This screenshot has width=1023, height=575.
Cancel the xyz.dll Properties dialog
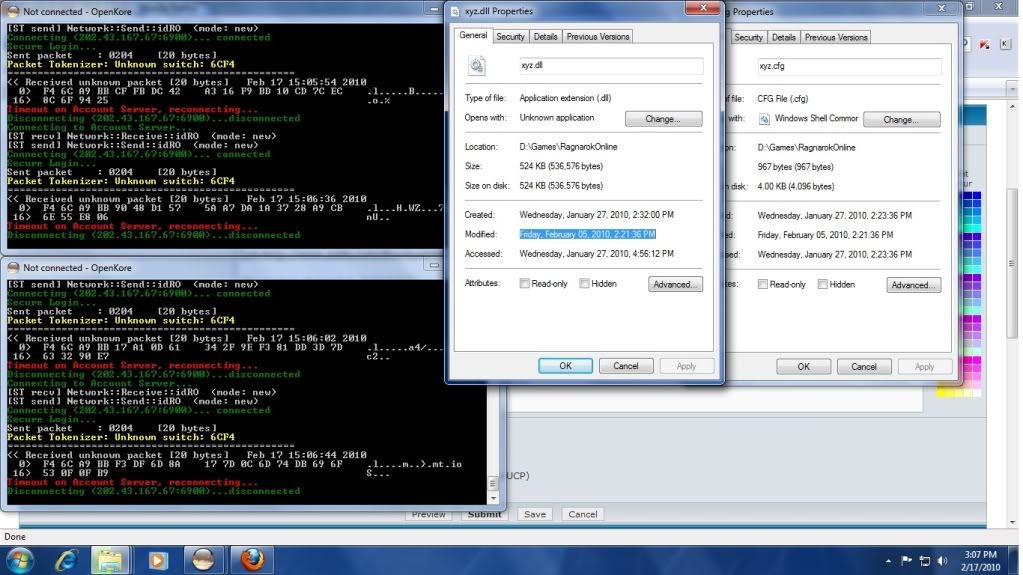pos(626,366)
